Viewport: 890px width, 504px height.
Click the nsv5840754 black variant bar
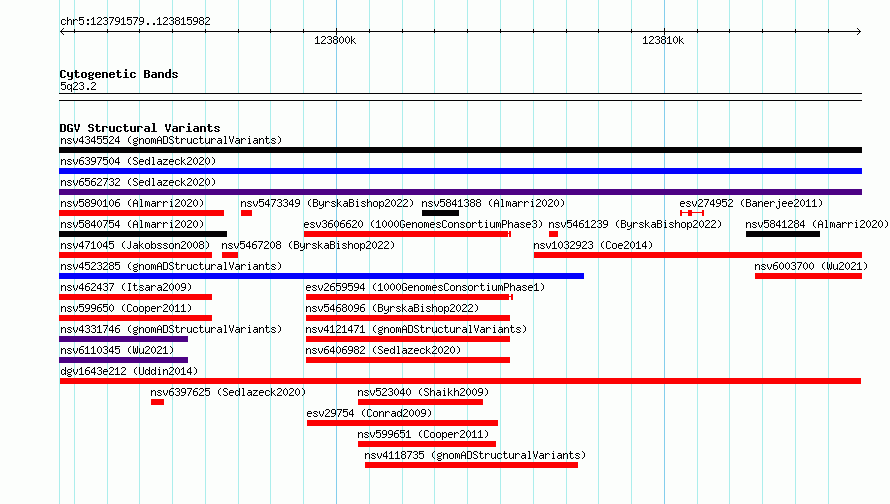[x=143, y=234]
